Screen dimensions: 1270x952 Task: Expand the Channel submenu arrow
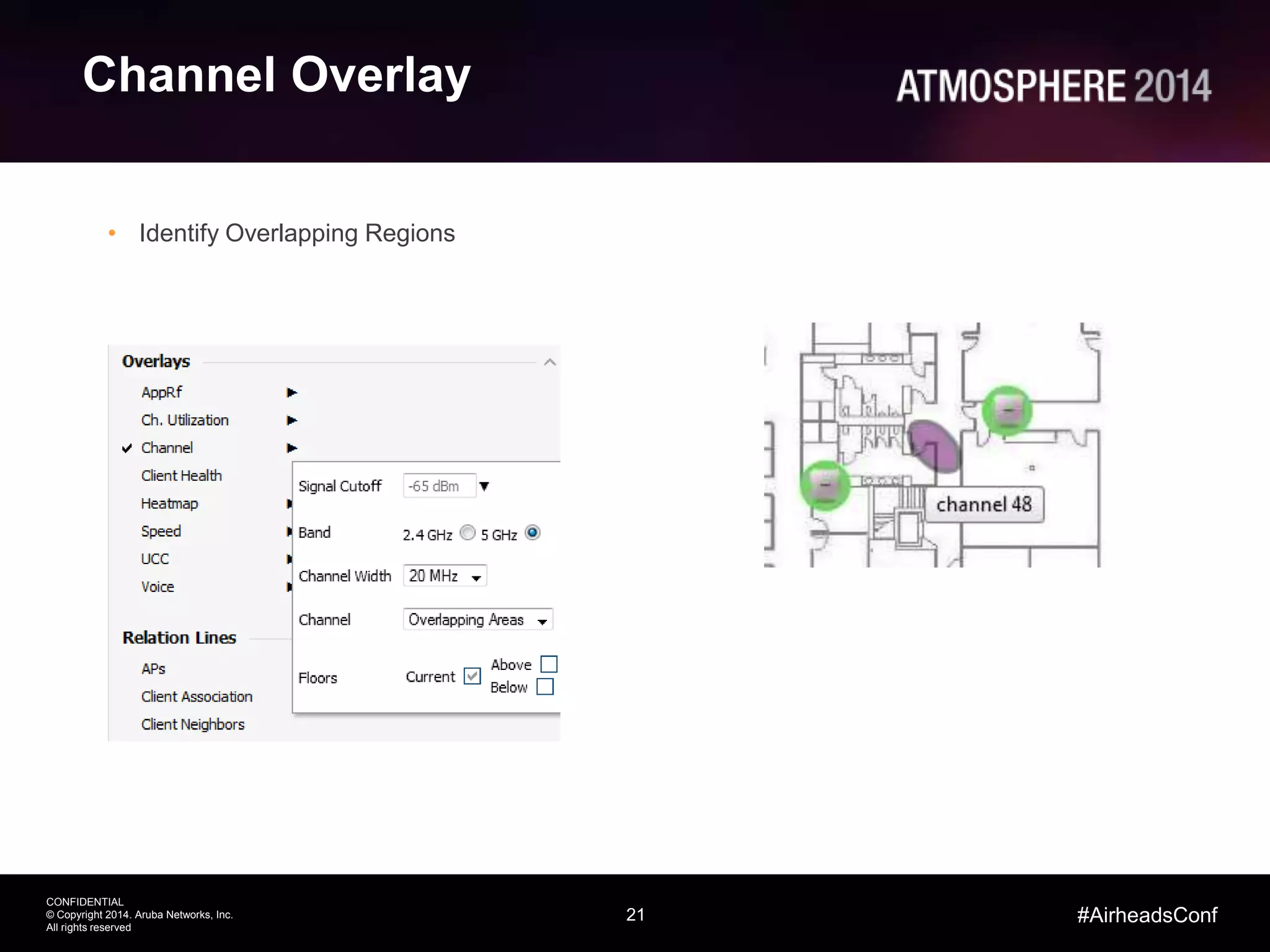292,447
